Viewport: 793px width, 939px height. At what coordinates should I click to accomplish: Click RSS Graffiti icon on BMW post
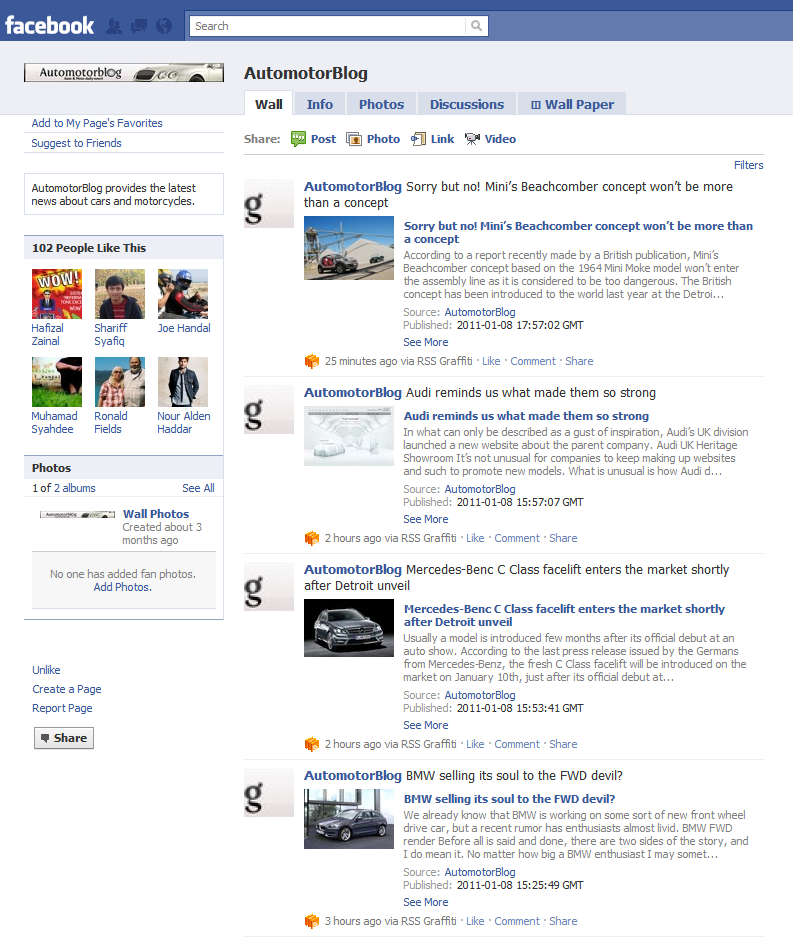312,922
